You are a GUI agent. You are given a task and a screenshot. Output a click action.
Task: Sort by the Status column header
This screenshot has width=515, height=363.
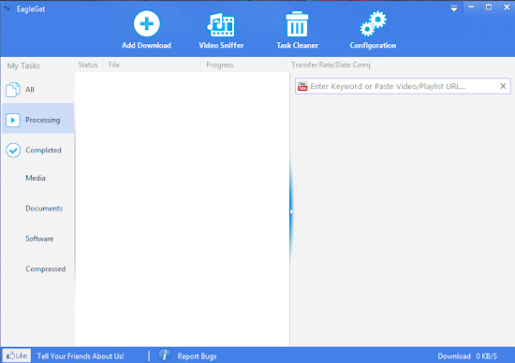point(88,65)
